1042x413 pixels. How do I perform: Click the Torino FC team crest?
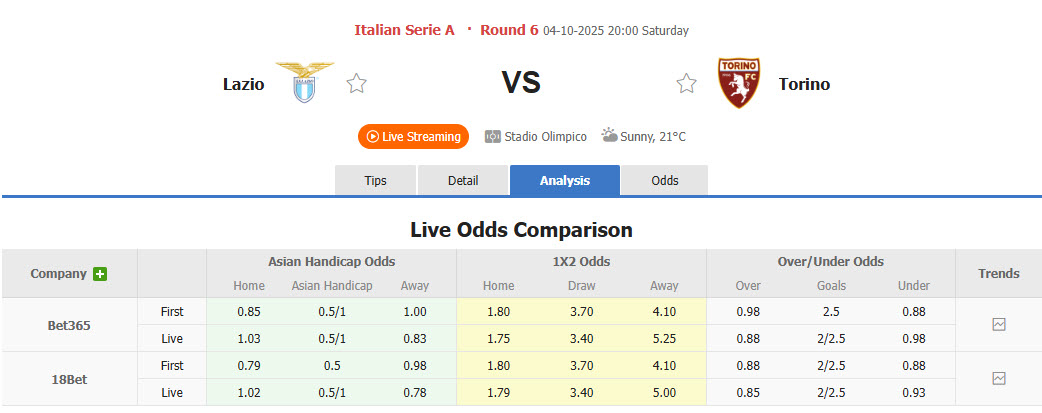point(740,83)
